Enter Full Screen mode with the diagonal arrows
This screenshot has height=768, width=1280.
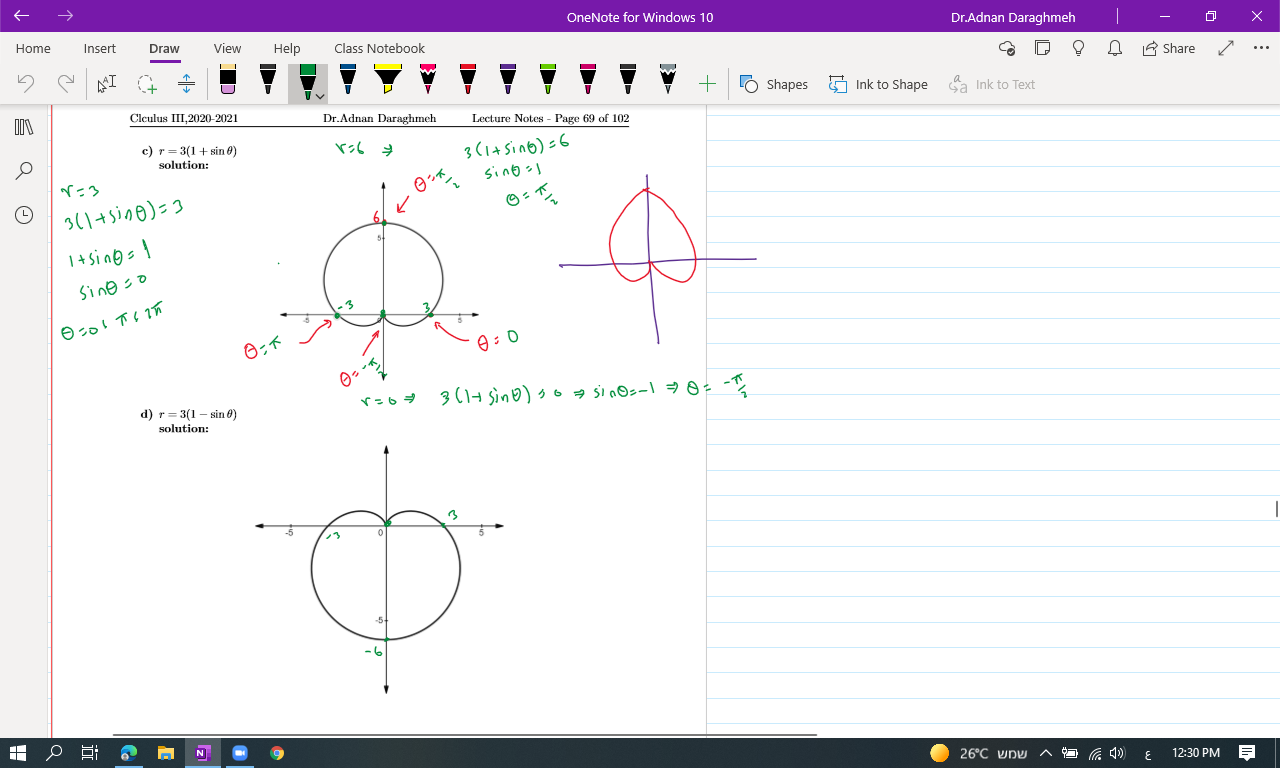[1226, 48]
